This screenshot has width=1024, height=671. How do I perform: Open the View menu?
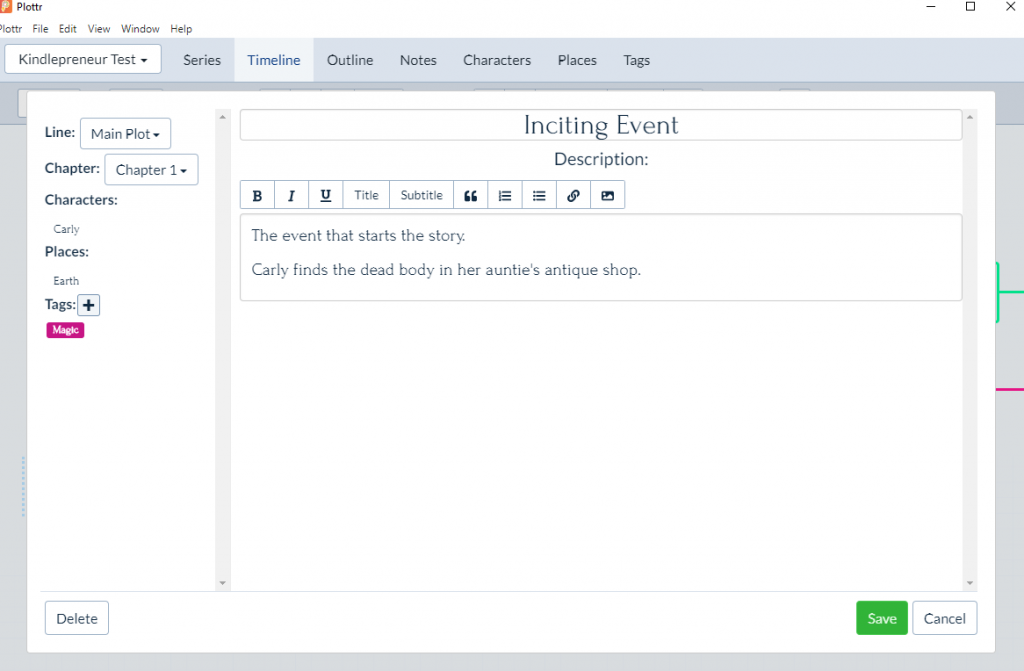(99, 29)
